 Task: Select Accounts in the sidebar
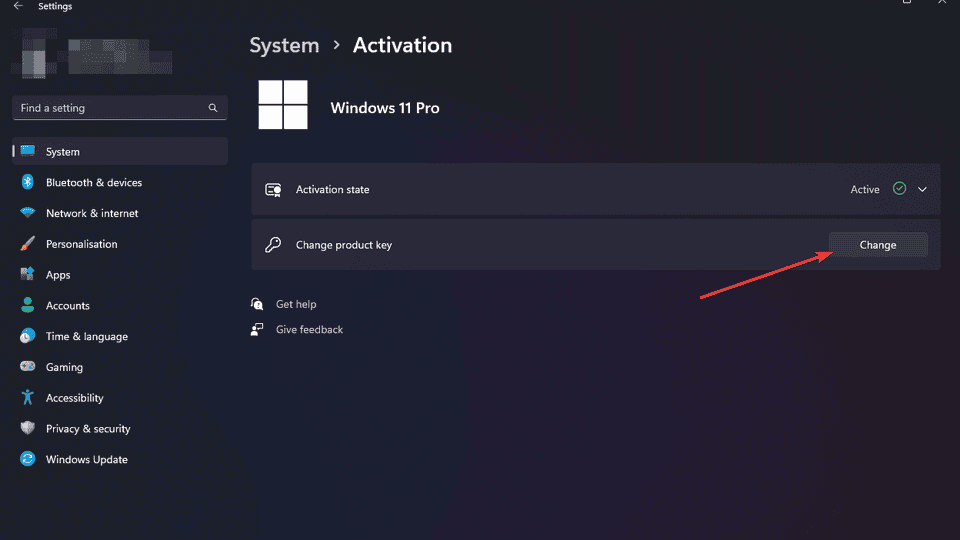point(120,306)
